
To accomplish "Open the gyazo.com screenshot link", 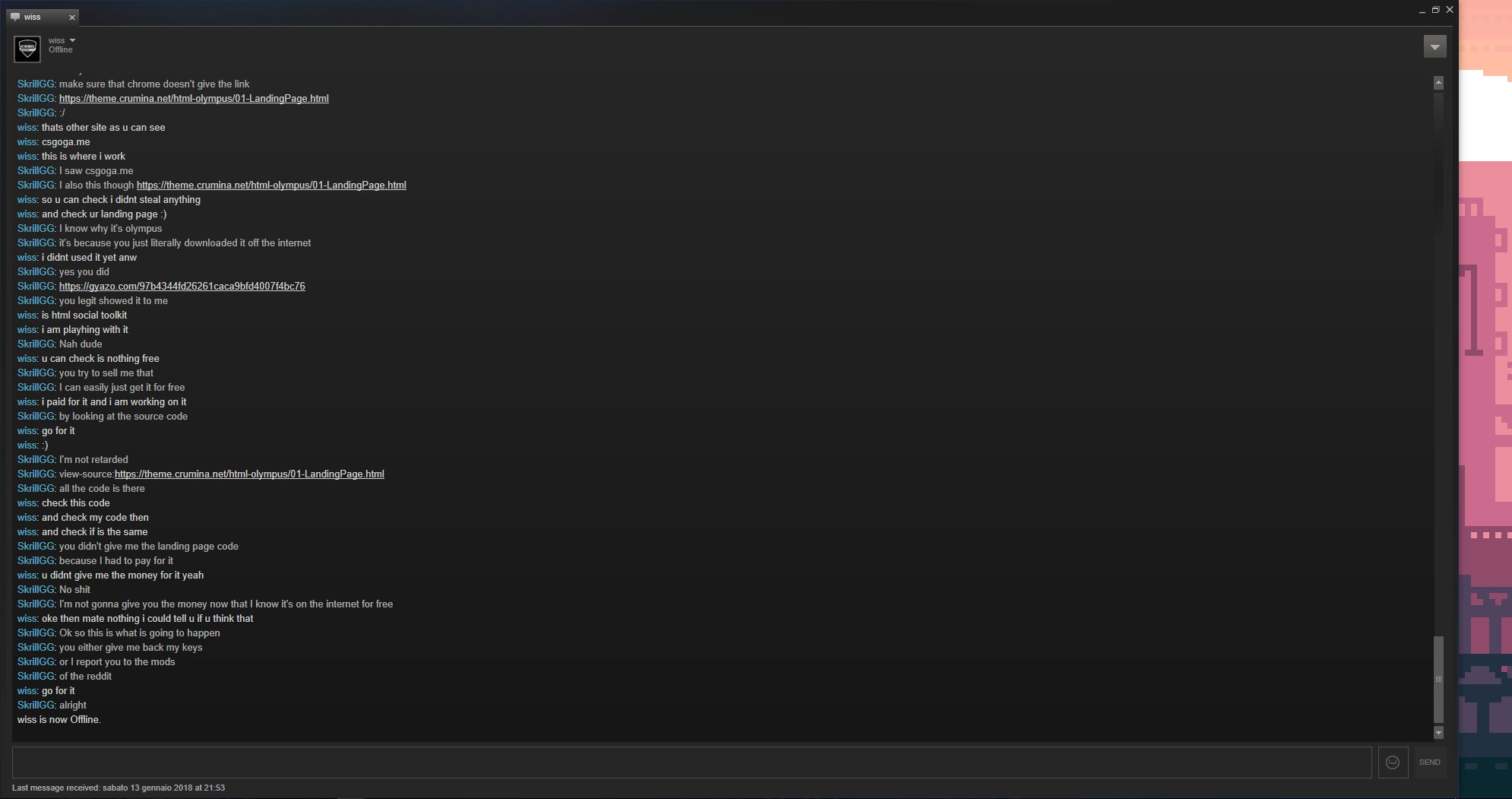I will point(182,287).
